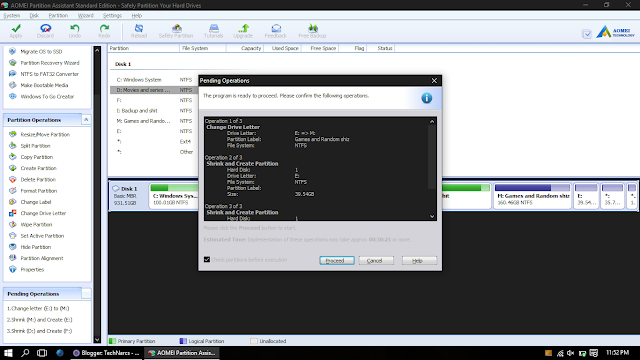
Task: Click the Apply checkmark toolbar icon
Action: [16, 31]
